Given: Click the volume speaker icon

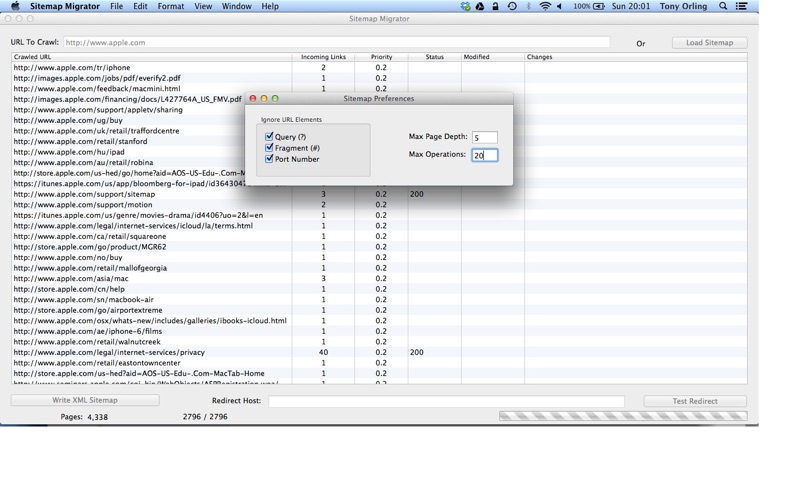Looking at the screenshot, I should click(x=560, y=6).
